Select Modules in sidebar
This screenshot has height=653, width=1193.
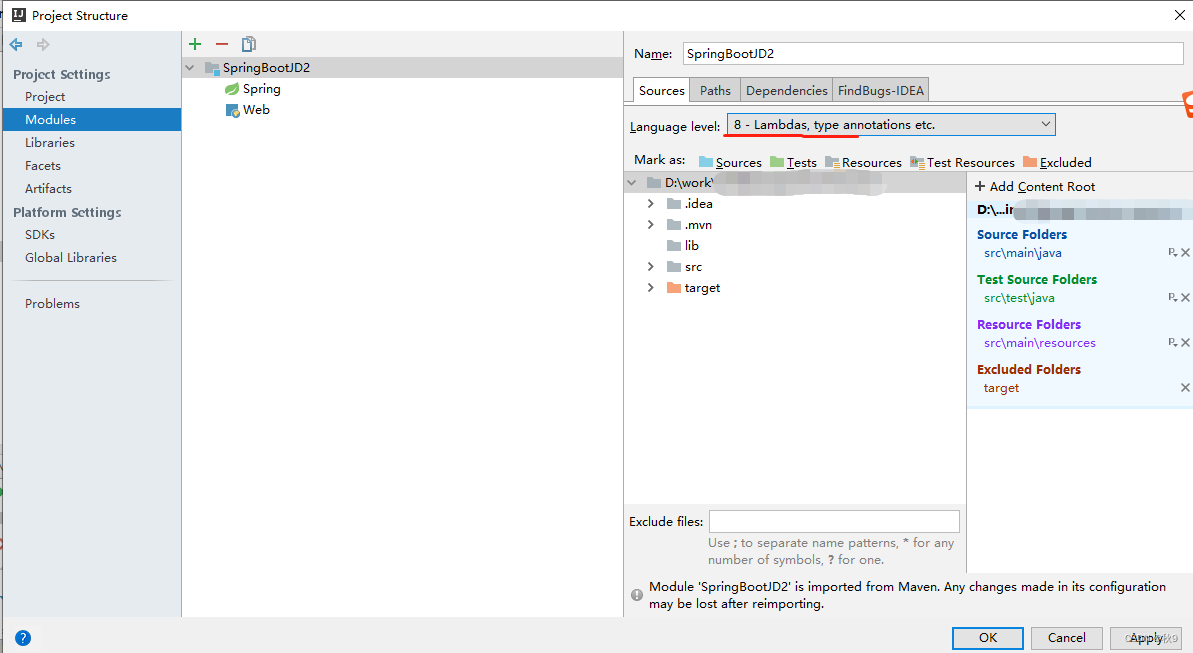[x=92, y=119]
